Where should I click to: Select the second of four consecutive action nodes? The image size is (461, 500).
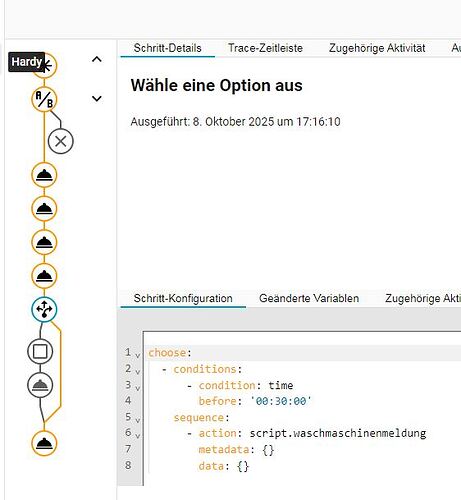pos(44,209)
